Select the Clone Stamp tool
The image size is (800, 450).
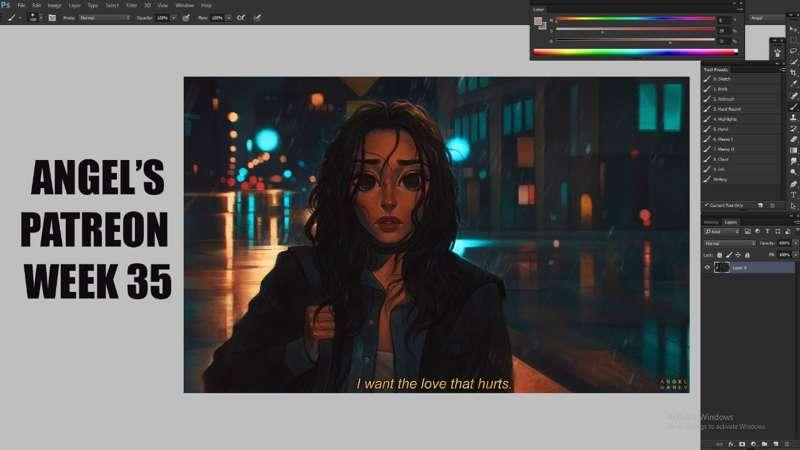click(x=793, y=117)
